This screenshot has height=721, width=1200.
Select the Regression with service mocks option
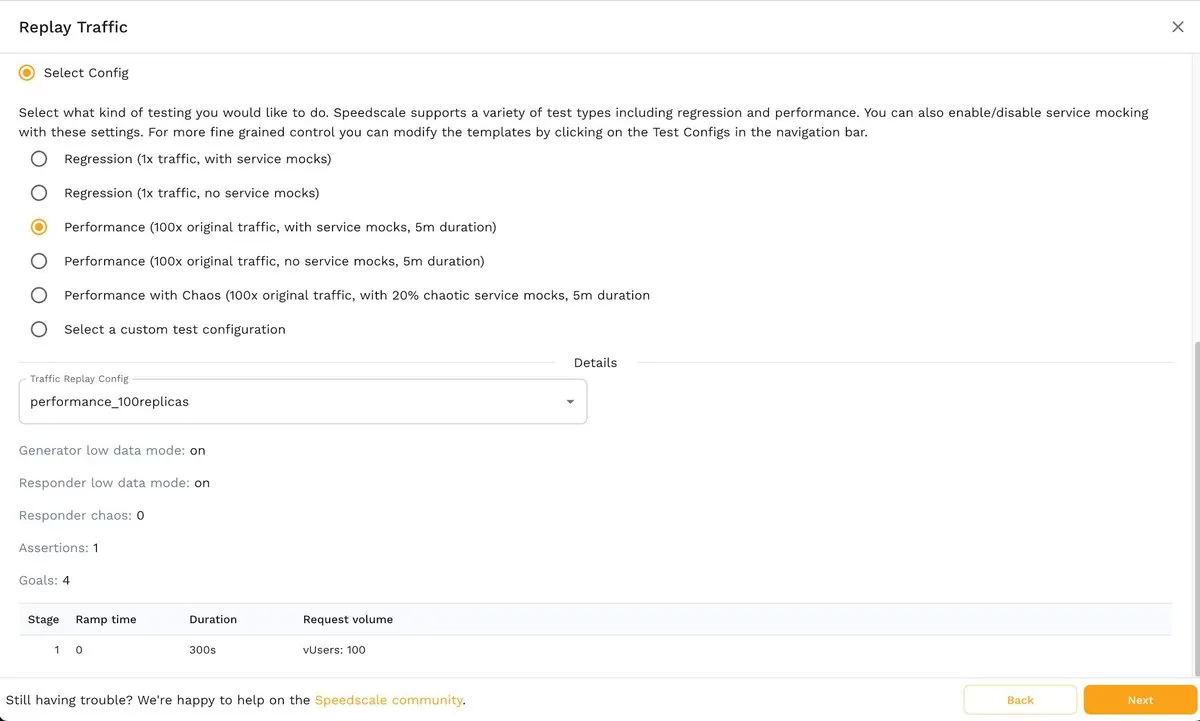click(x=37, y=158)
